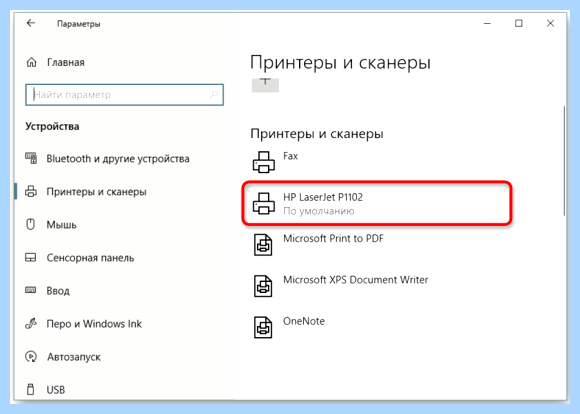Click the pen icon beside Windows Ink
Viewport: 580px width, 414px height.
coord(31,324)
